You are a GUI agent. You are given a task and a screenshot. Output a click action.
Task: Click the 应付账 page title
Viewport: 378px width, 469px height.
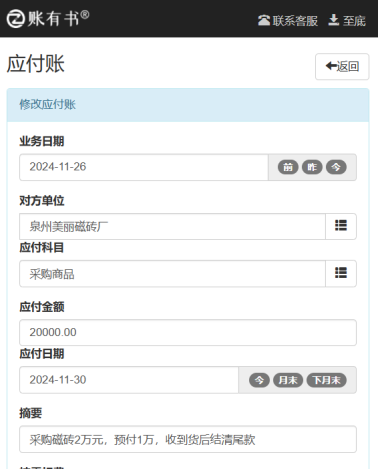point(35,64)
